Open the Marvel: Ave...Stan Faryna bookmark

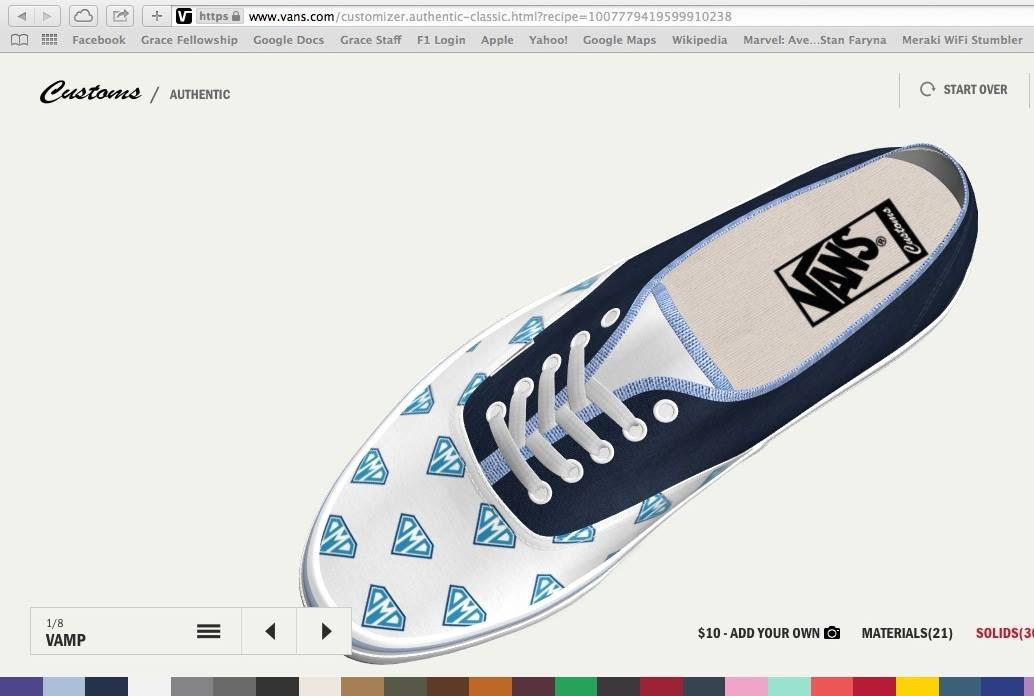814,40
